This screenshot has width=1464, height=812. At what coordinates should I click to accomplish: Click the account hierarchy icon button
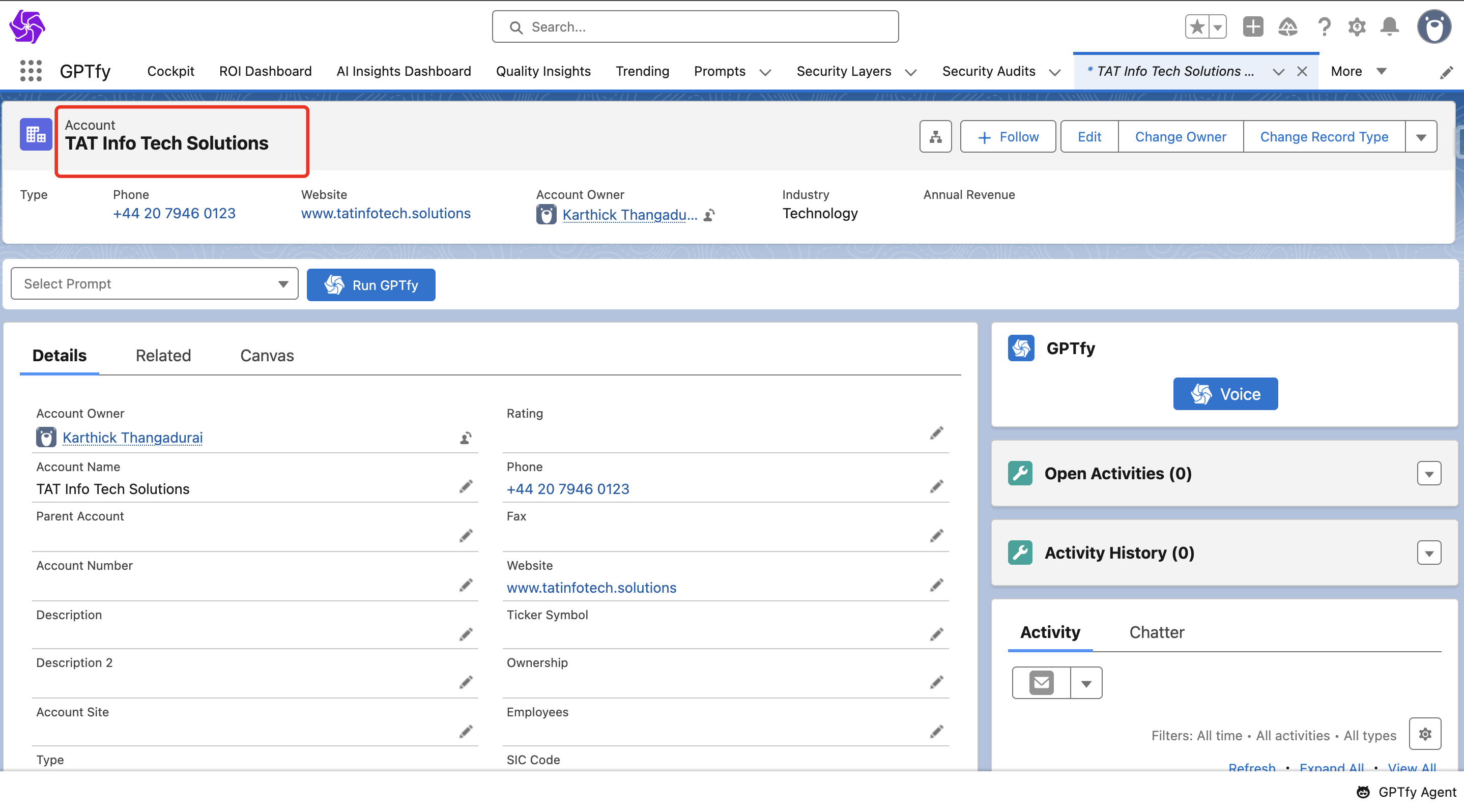[x=935, y=136]
